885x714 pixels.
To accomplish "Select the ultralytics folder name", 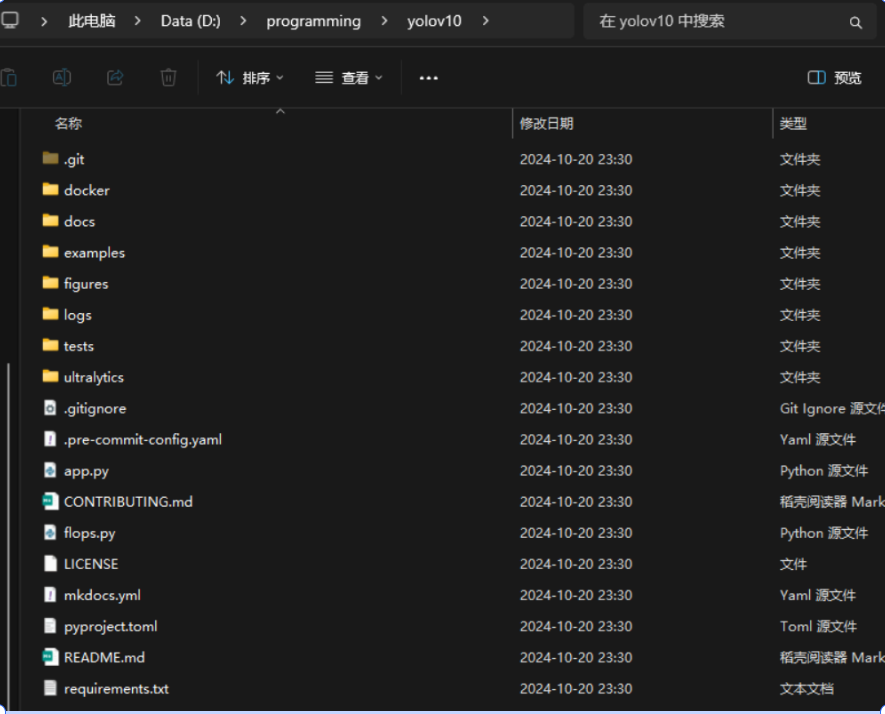I will pyautogui.click(x=94, y=377).
